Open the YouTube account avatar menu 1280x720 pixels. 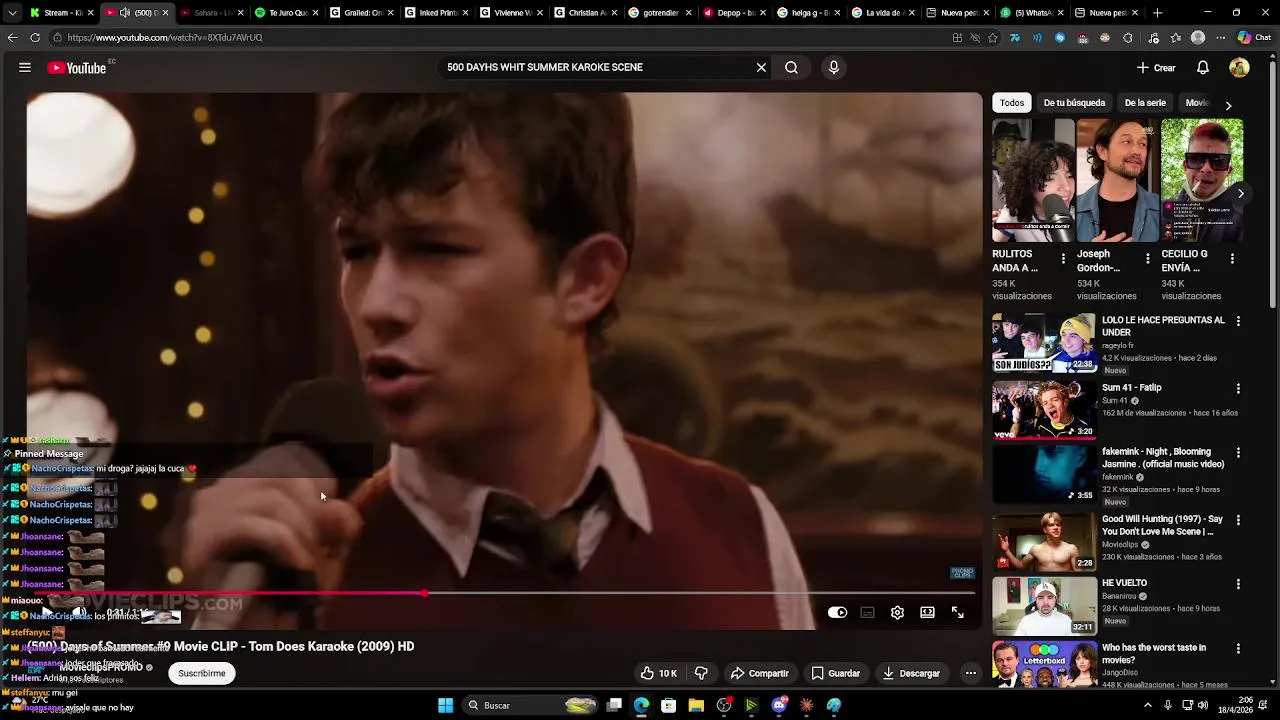click(x=1239, y=68)
